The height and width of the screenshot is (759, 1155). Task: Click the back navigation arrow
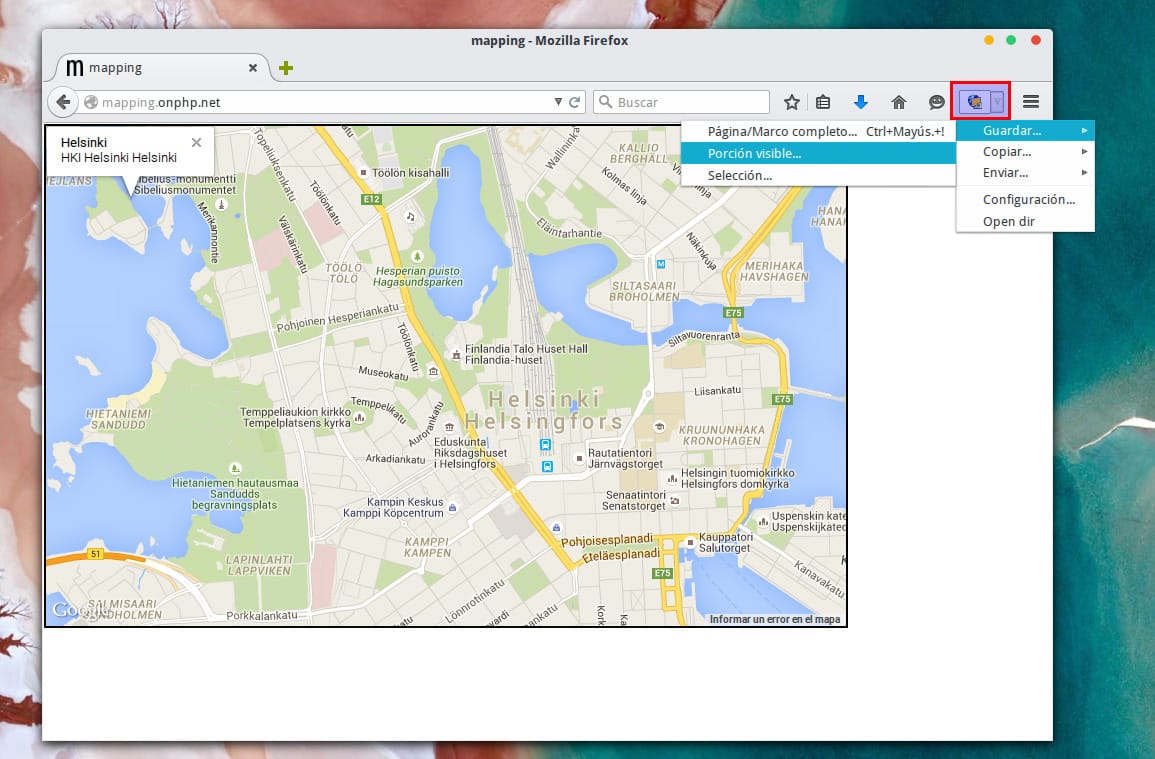(x=62, y=101)
